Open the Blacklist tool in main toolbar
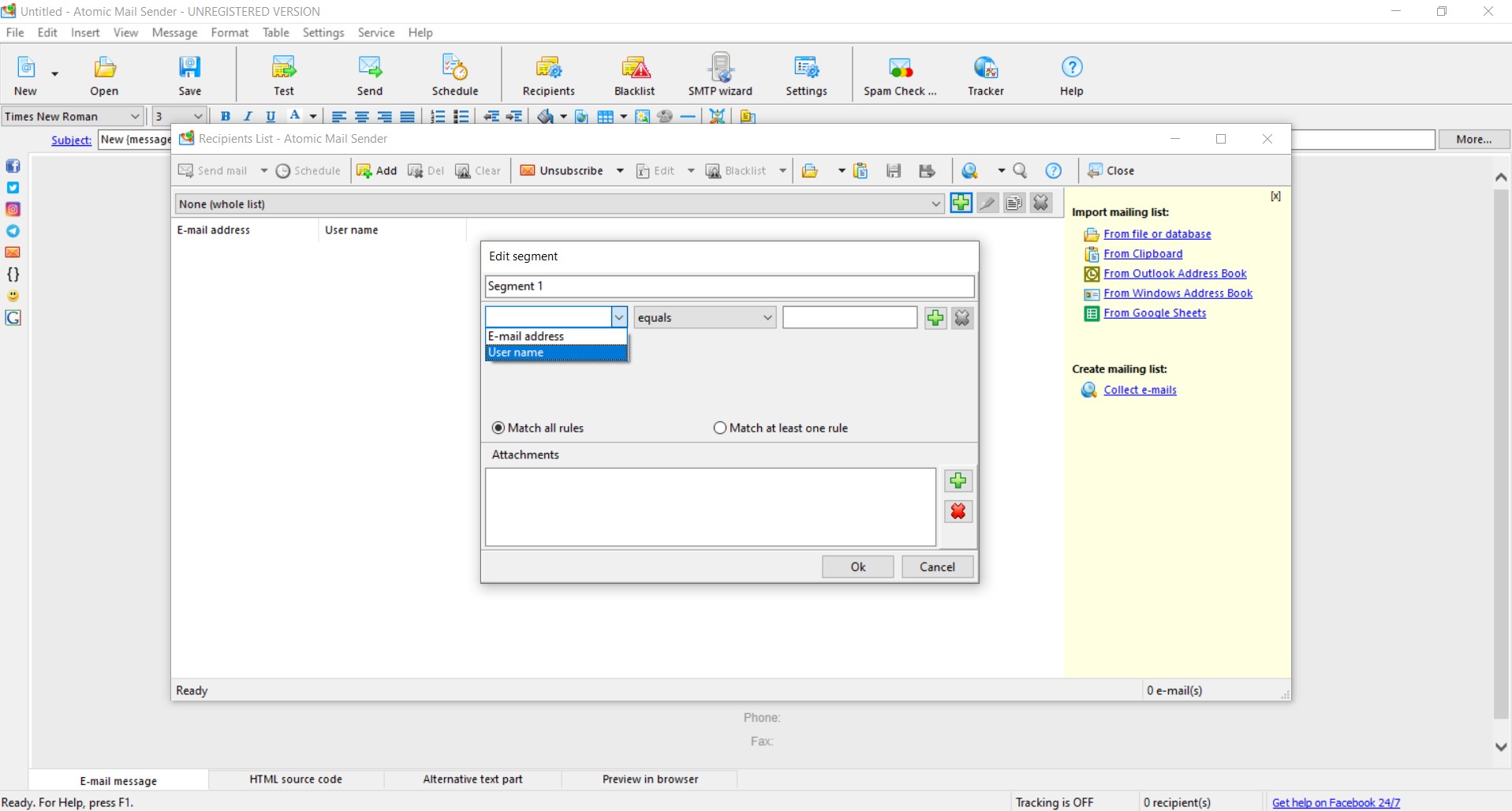This screenshot has height=811, width=1512. 635,75
